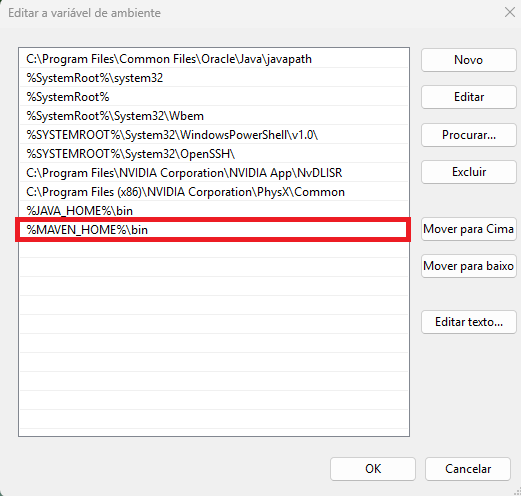Confirm changes with OK
This screenshot has width=521, height=496.
373,469
